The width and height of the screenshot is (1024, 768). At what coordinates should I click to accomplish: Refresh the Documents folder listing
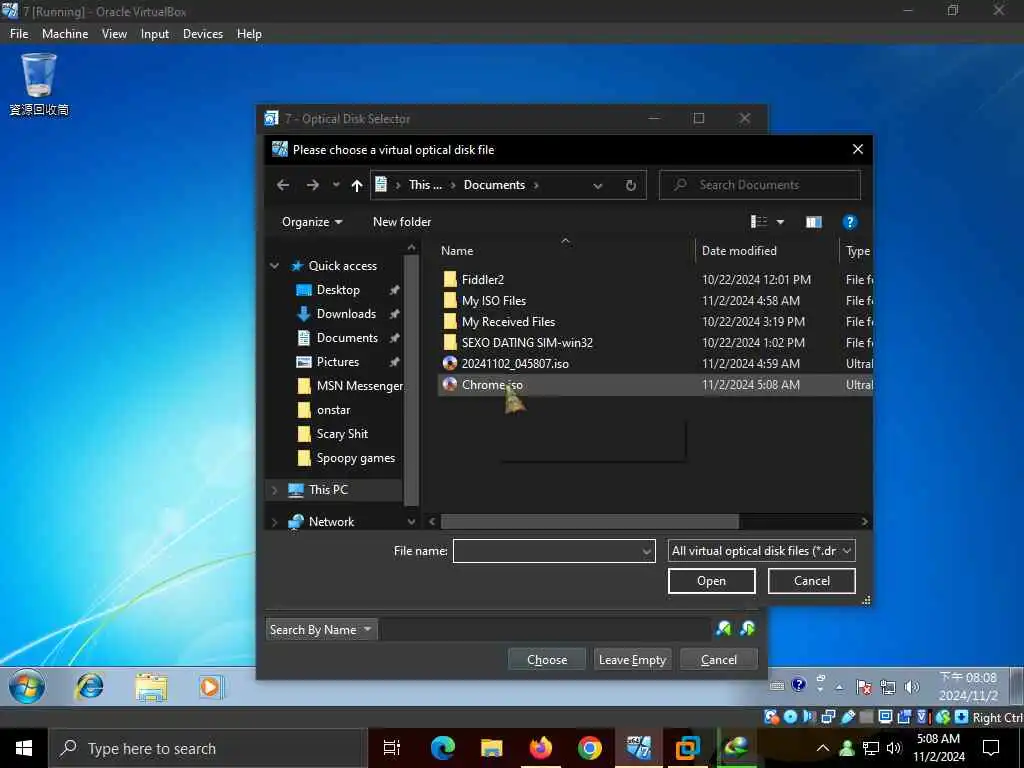tap(630, 185)
